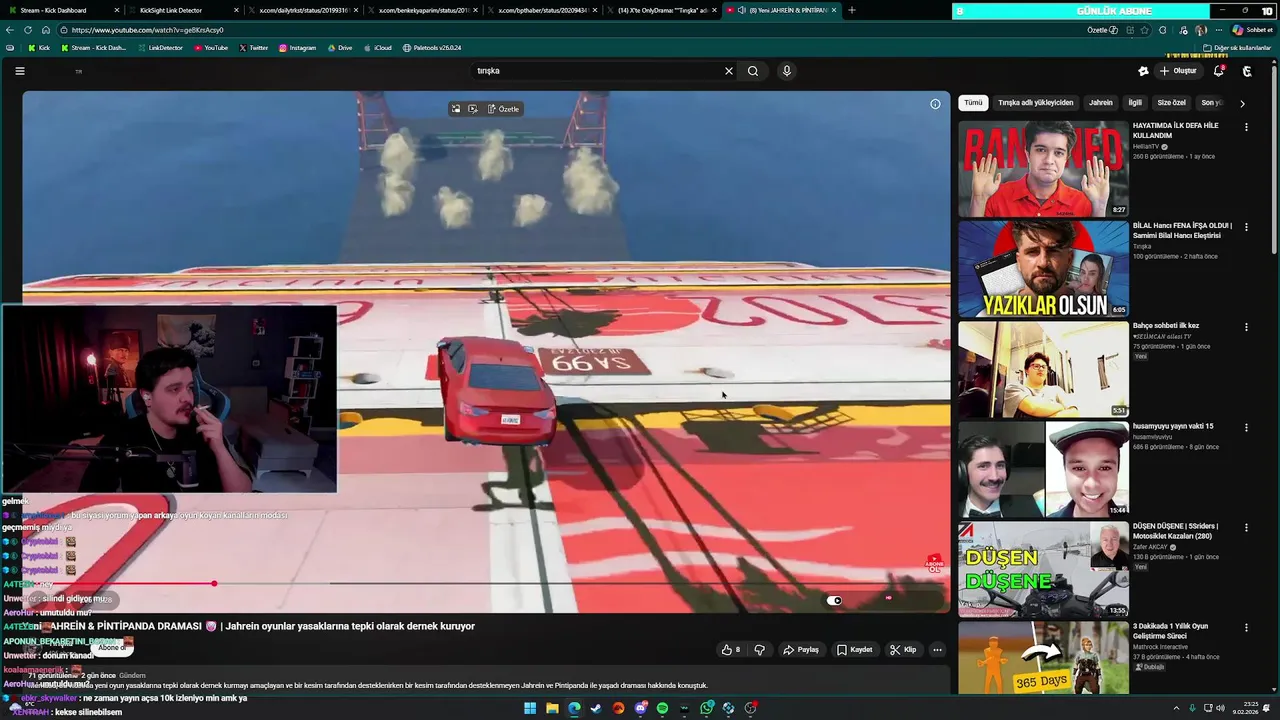Screen dimensions: 1280x720
Task: Open options for husamyuyu yayın vakti video
Action: pyautogui.click(x=1246, y=427)
